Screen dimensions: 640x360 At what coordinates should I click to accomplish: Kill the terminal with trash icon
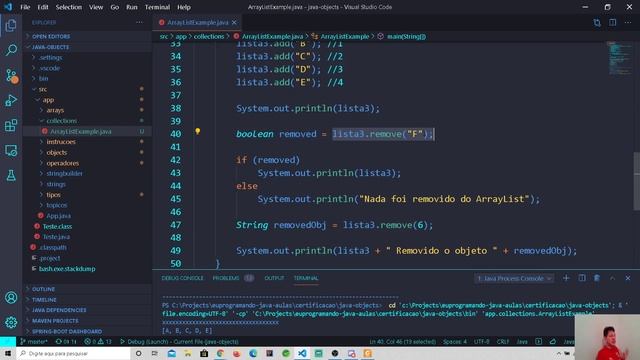click(597, 278)
